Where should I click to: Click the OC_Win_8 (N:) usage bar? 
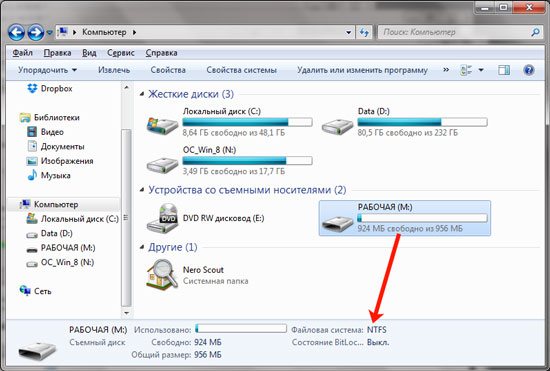coord(247,161)
